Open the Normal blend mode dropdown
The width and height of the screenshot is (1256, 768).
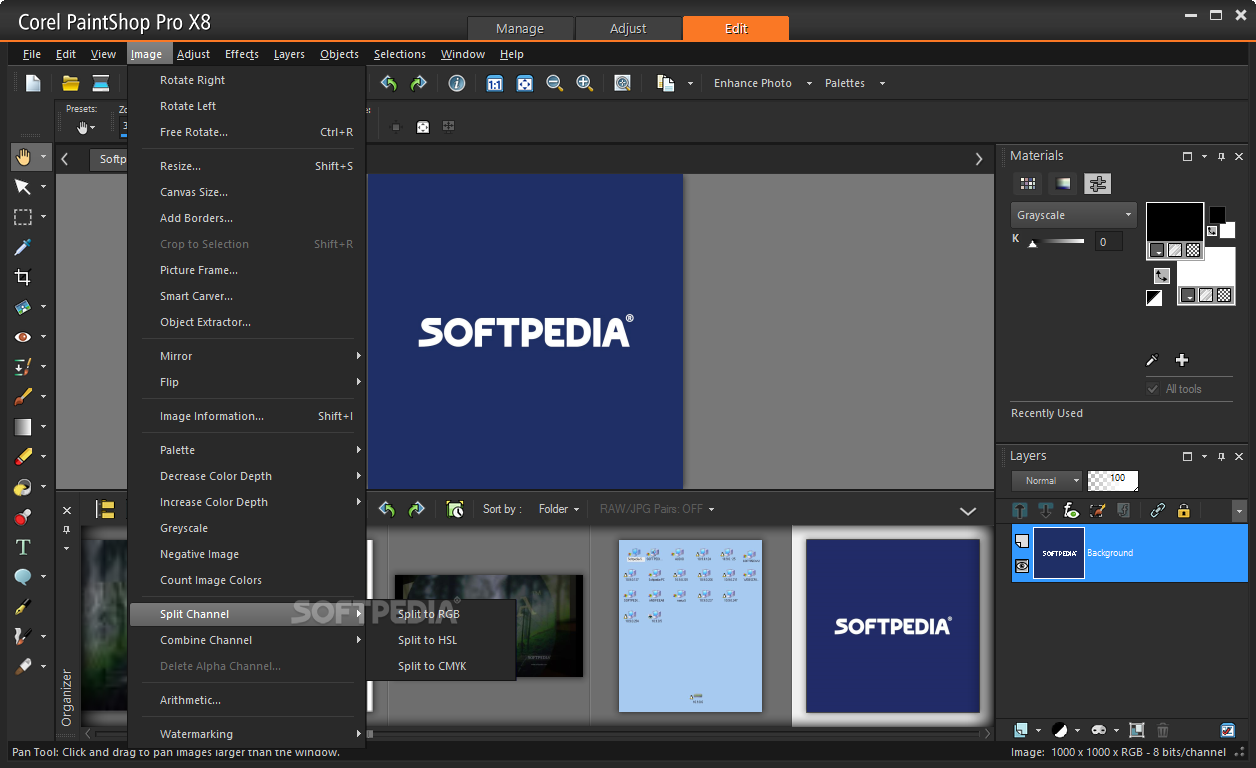click(1046, 481)
